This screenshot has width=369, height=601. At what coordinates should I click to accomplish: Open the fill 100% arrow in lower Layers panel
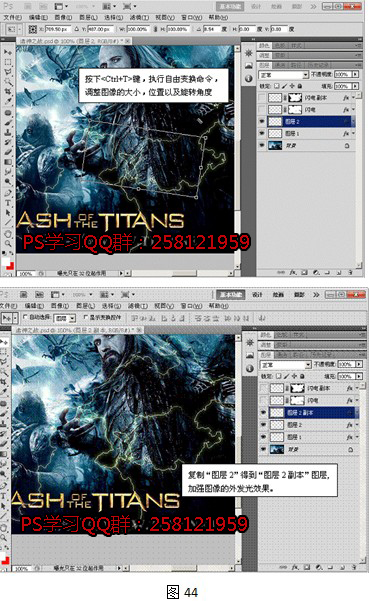click(359, 376)
